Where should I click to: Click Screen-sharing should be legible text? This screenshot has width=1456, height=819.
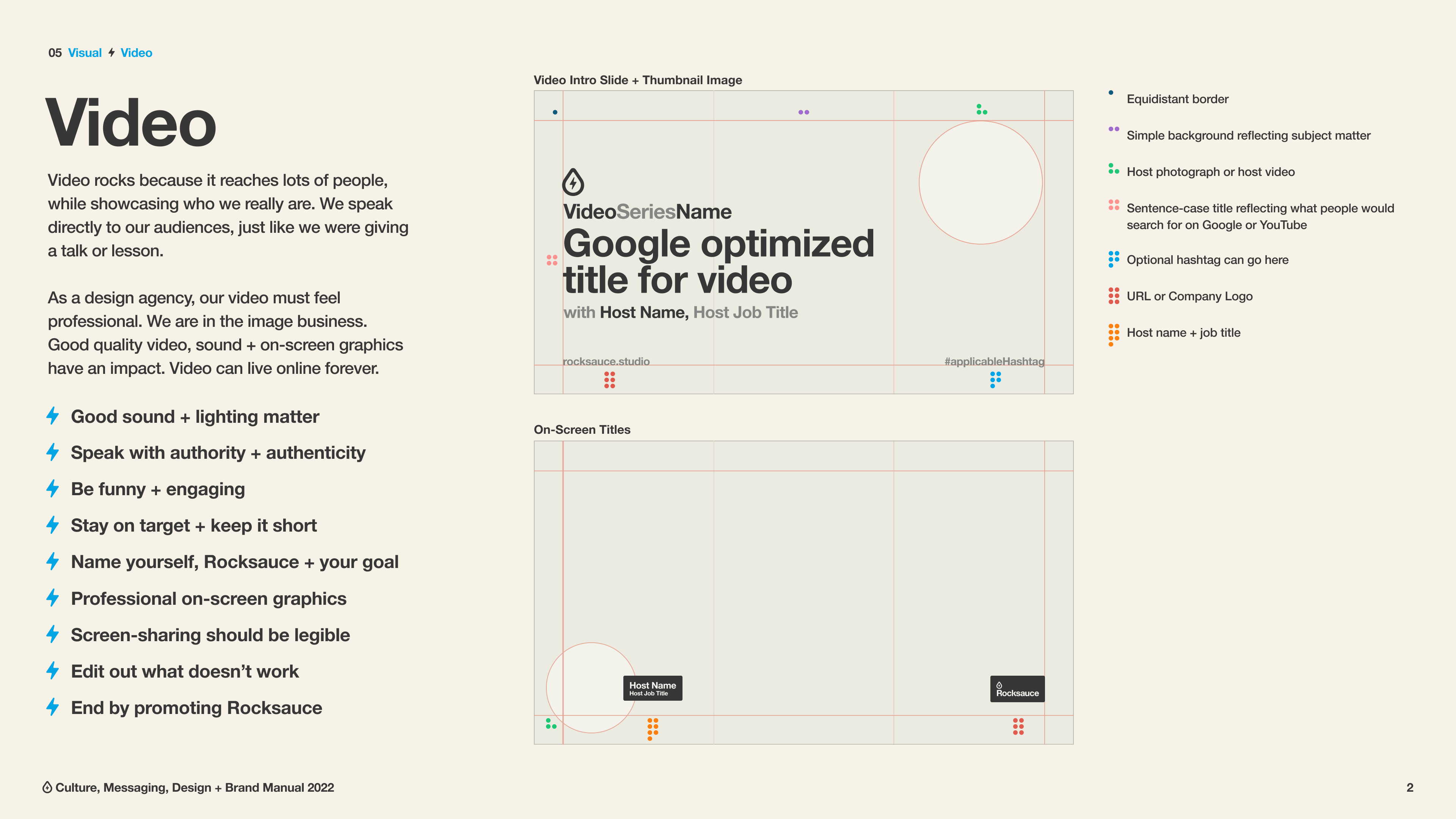(x=210, y=635)
